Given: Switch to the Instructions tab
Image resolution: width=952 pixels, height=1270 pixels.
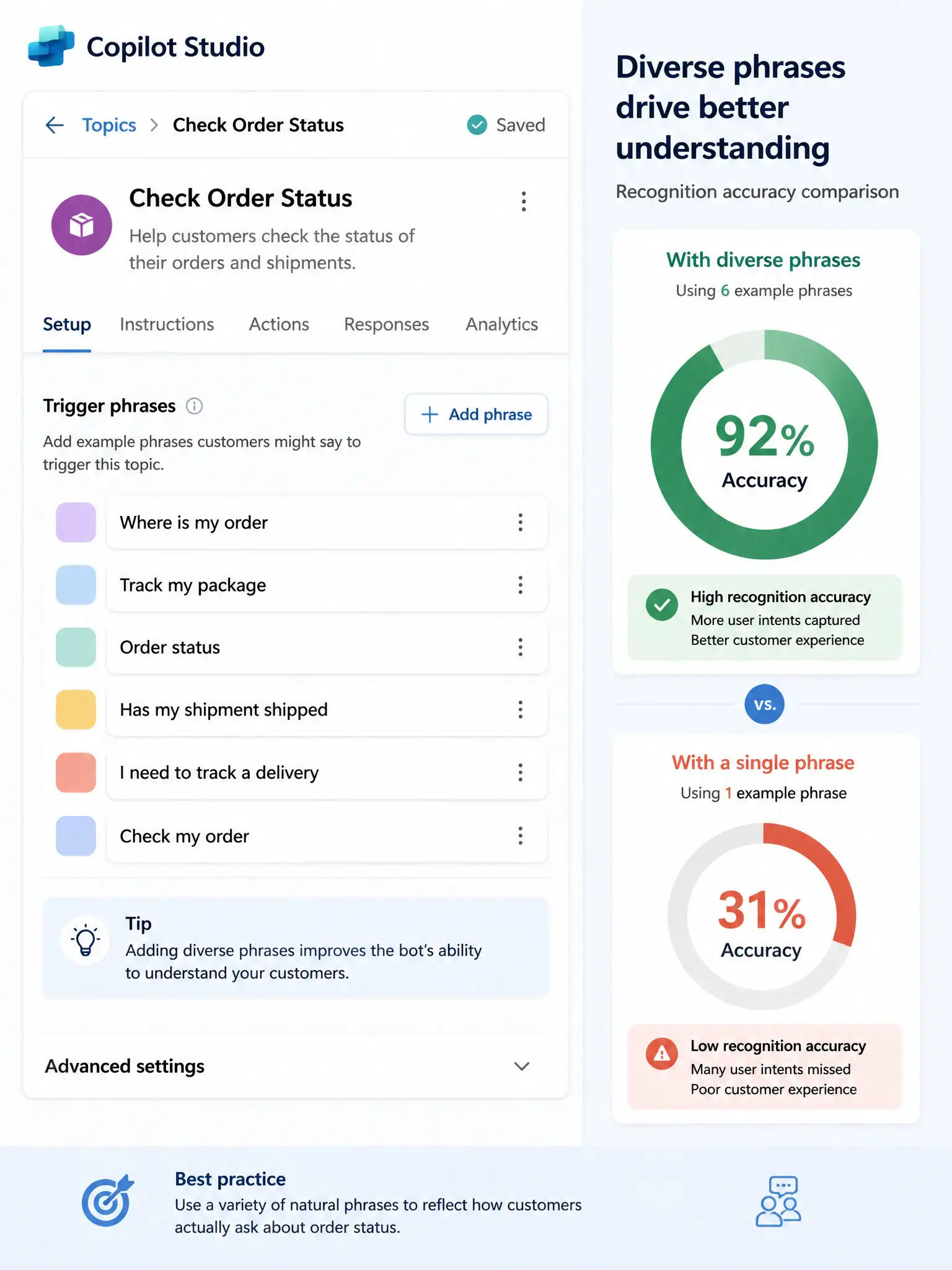Looking at the screenshot, I should coord(167,324).
